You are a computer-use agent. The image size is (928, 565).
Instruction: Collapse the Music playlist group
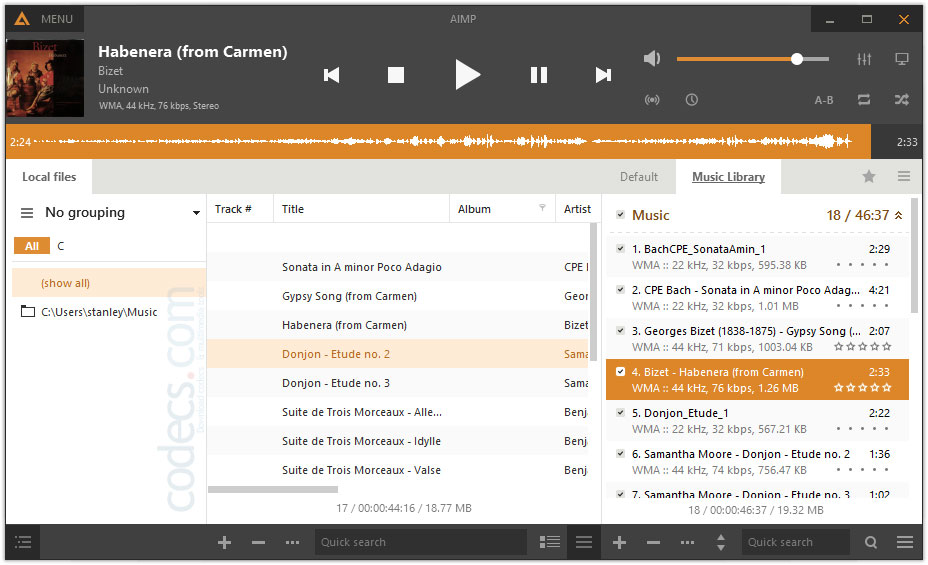click(898, 215)
